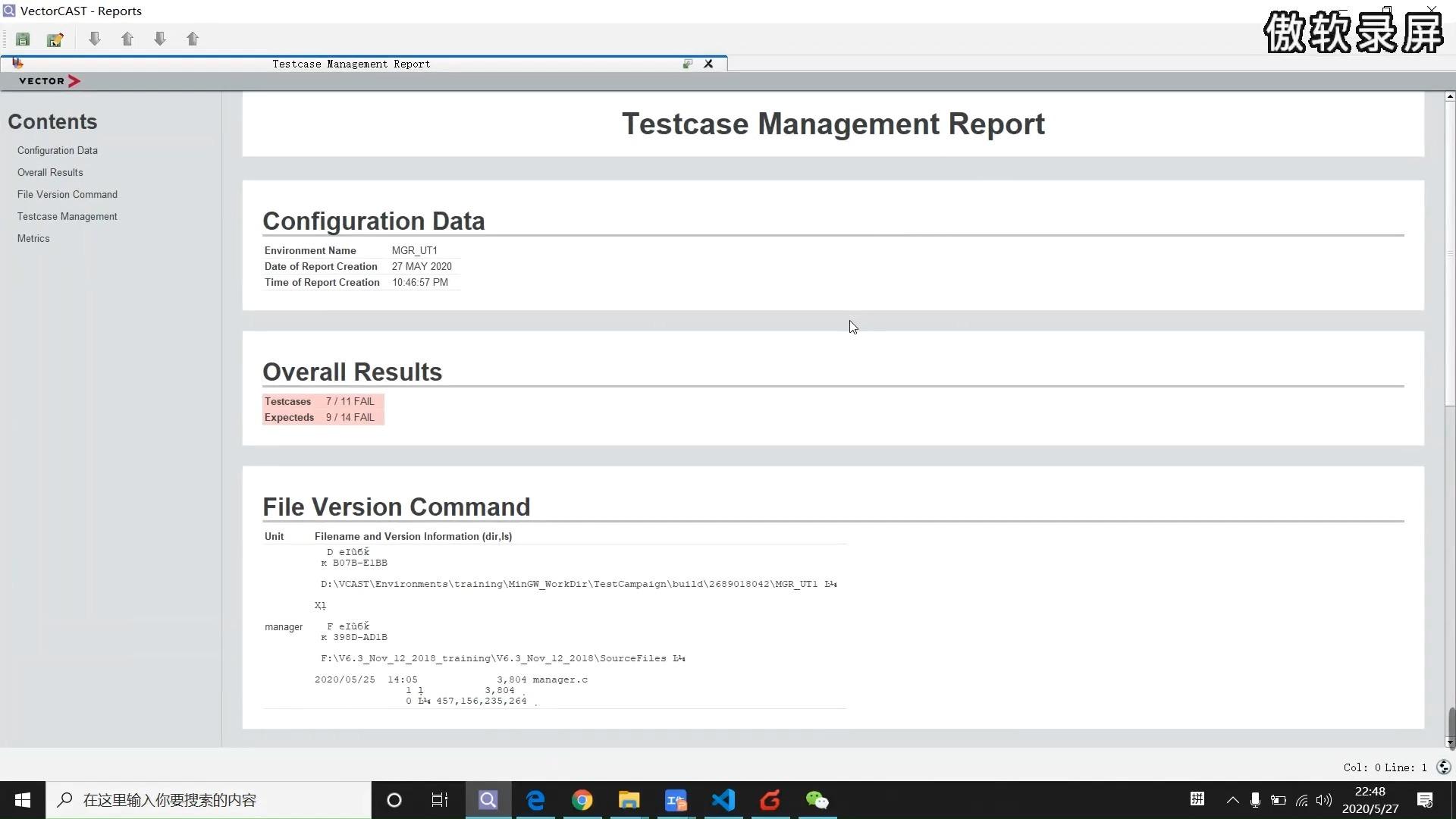Select the Testcase Management Report tab
The width and height of the screenshot is (1456, 819).
click(351, 64)
